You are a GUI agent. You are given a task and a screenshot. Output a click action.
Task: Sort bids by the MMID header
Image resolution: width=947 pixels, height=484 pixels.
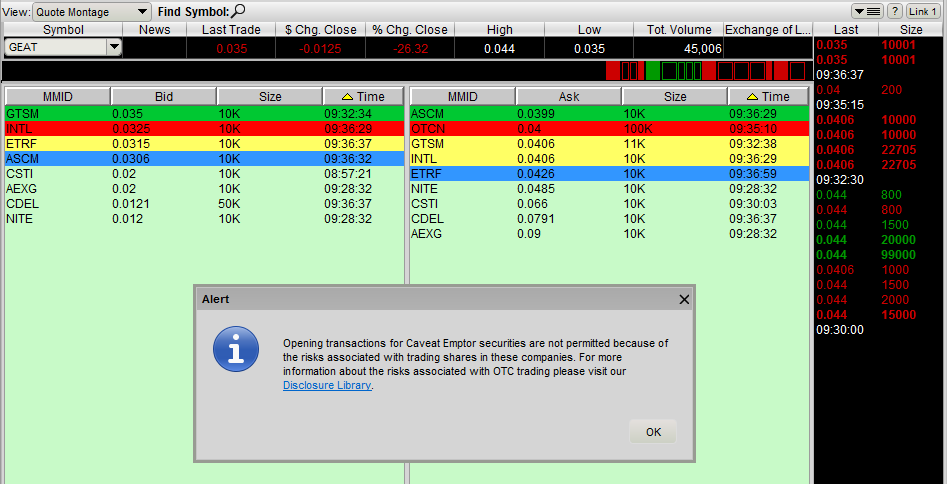(57, 97)
